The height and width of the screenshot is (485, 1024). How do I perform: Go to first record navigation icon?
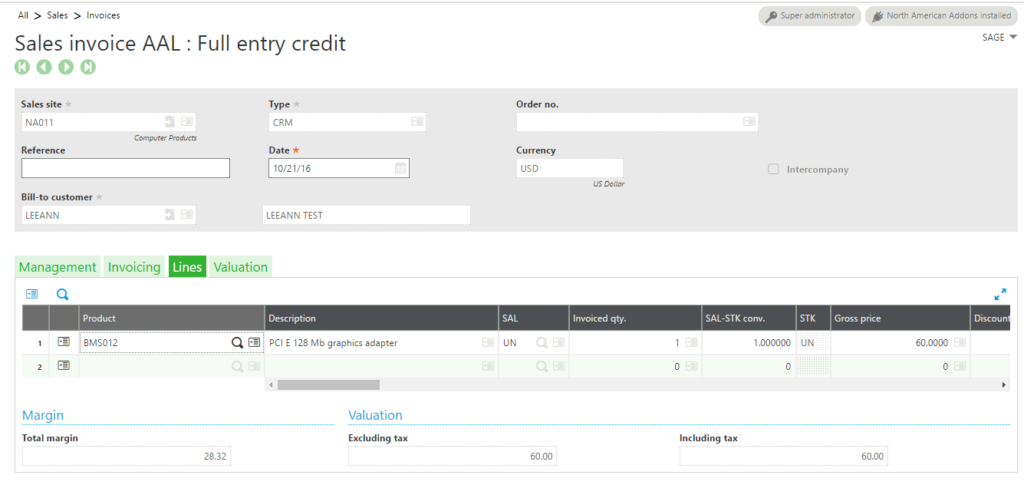[x=22, y=67]
